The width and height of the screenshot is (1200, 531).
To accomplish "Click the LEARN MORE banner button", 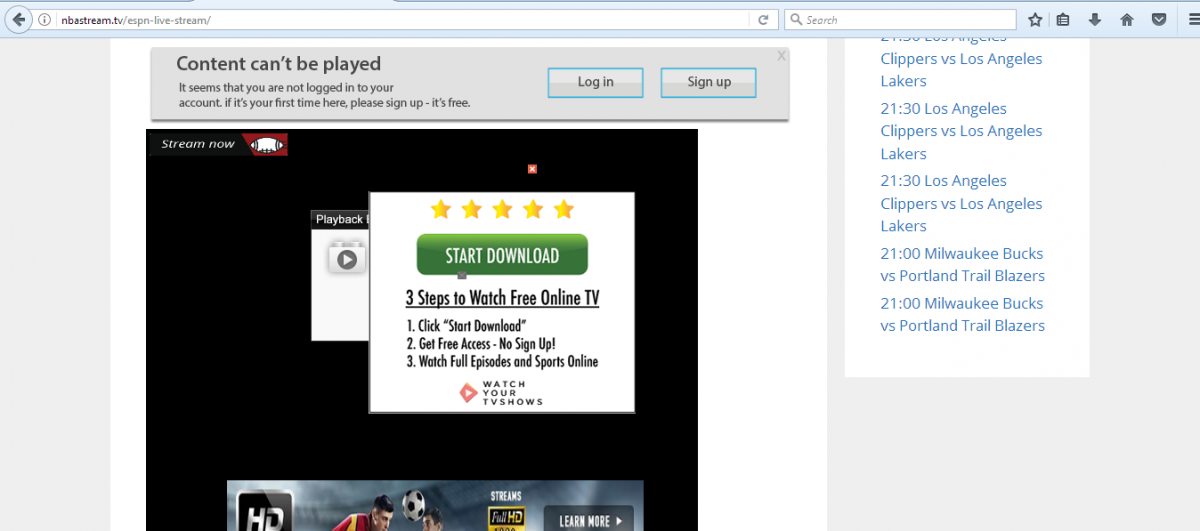I will pyautogui.click(x=590, y=520).
